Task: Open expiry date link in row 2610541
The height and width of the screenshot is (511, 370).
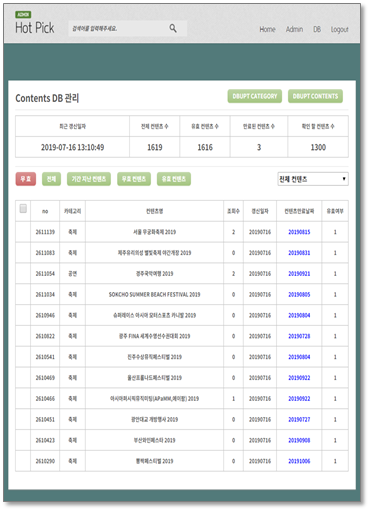Action: coord(299,357)
